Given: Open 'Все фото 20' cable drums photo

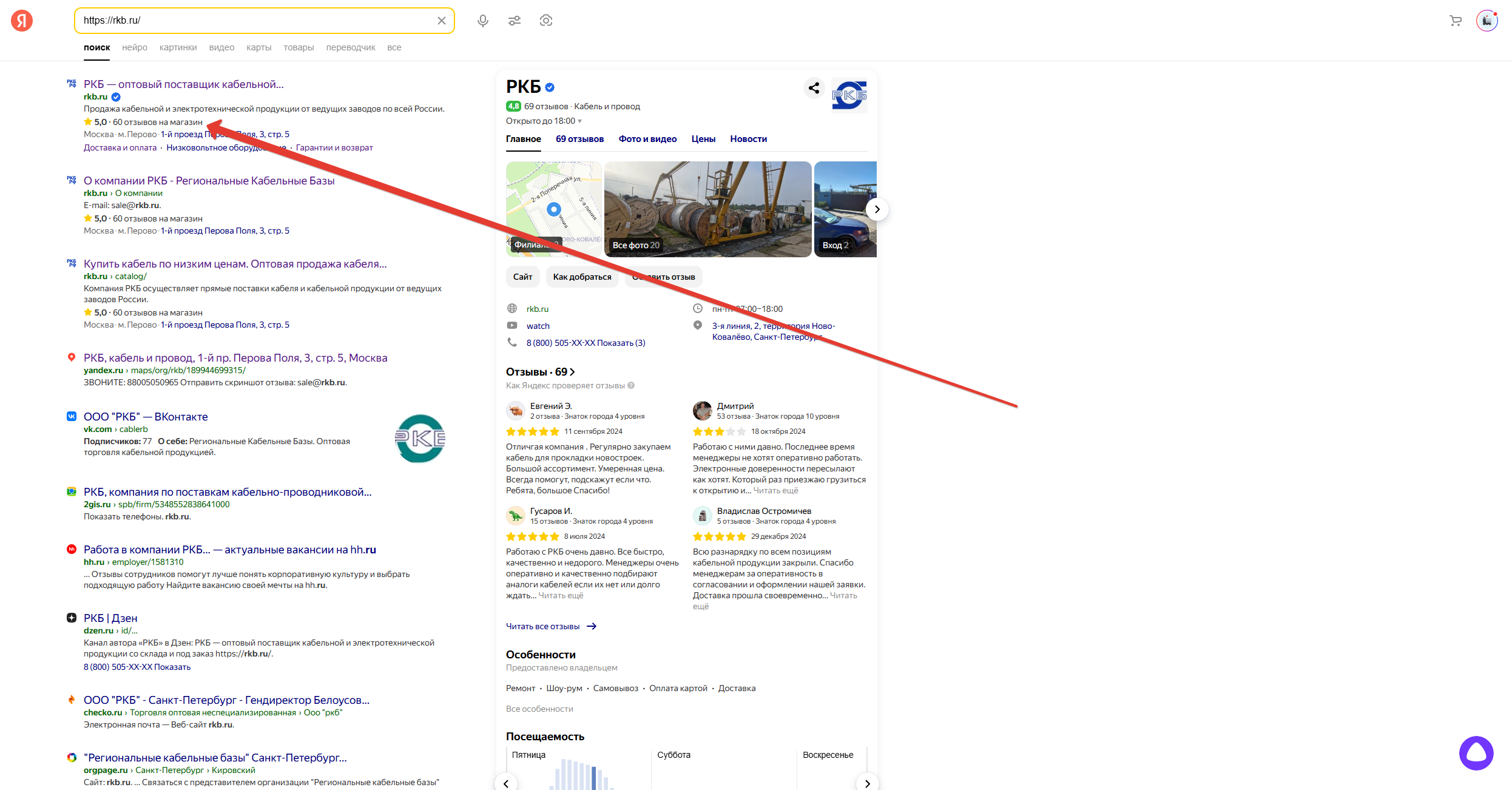Looking at the screenshot, I should tap(708, 209).
